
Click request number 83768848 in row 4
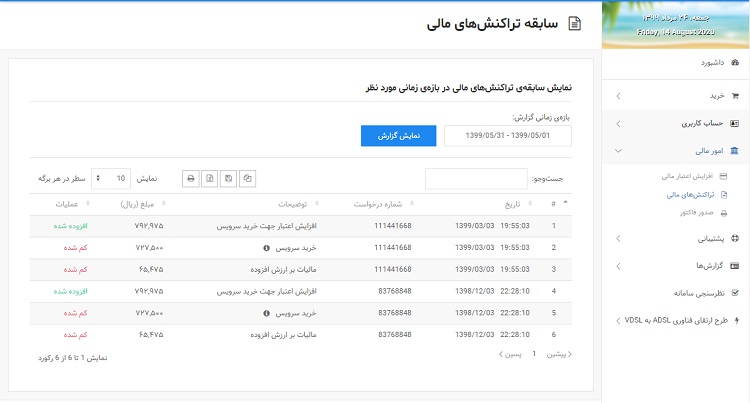coord(395,291)
